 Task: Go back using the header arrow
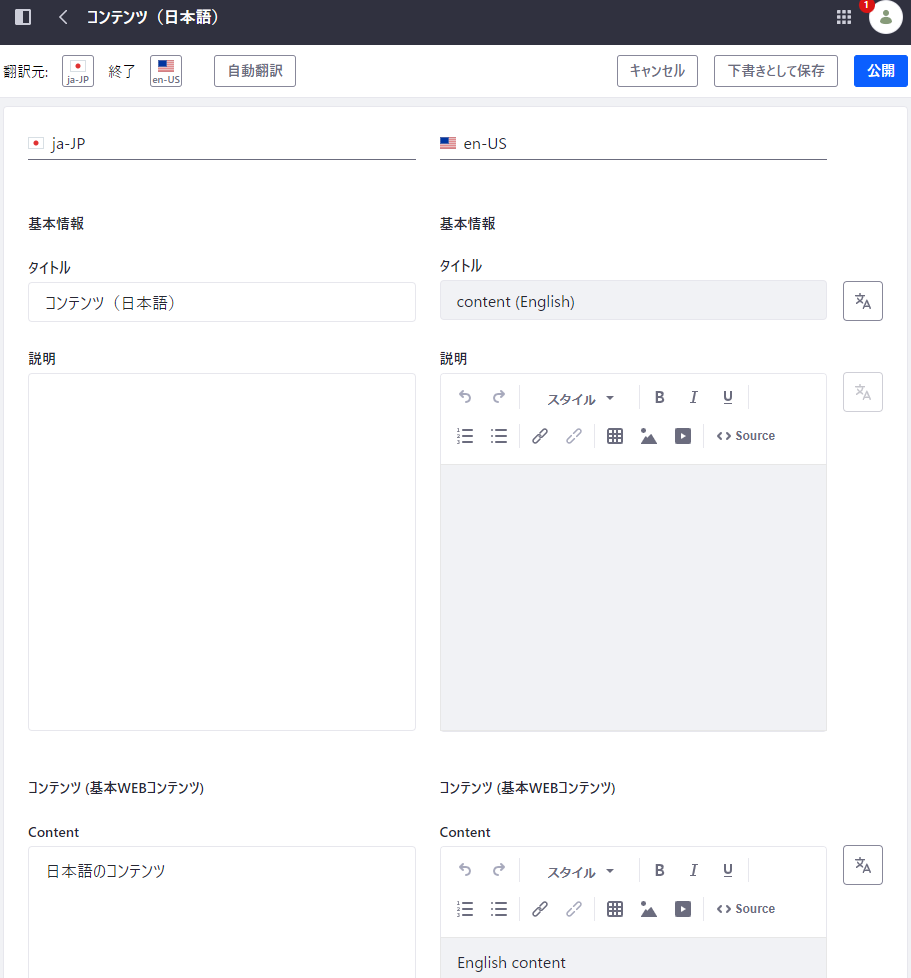coord(63,17)
